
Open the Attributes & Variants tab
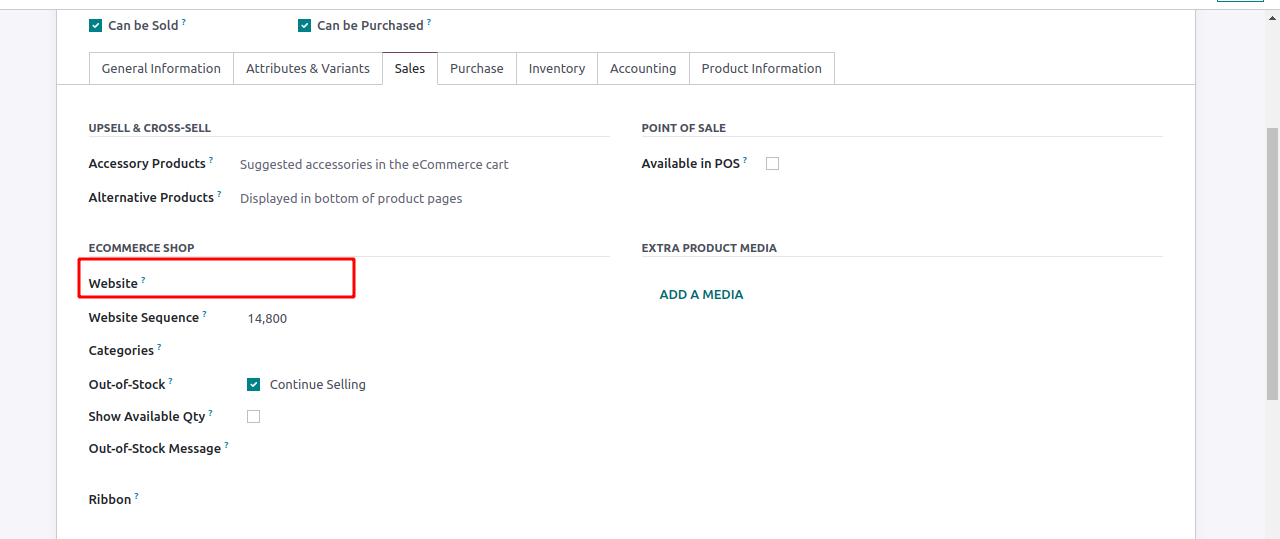tap(308, 69)
